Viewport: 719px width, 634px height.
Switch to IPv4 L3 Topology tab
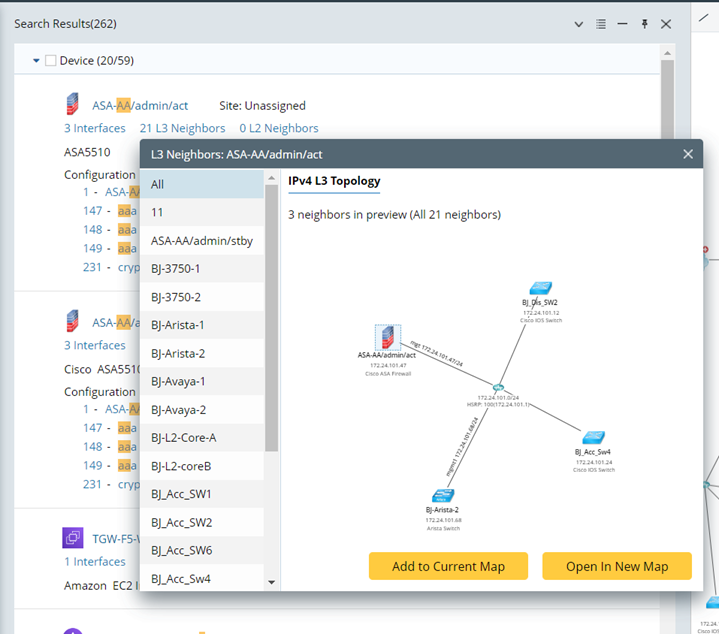click(334, 181)
